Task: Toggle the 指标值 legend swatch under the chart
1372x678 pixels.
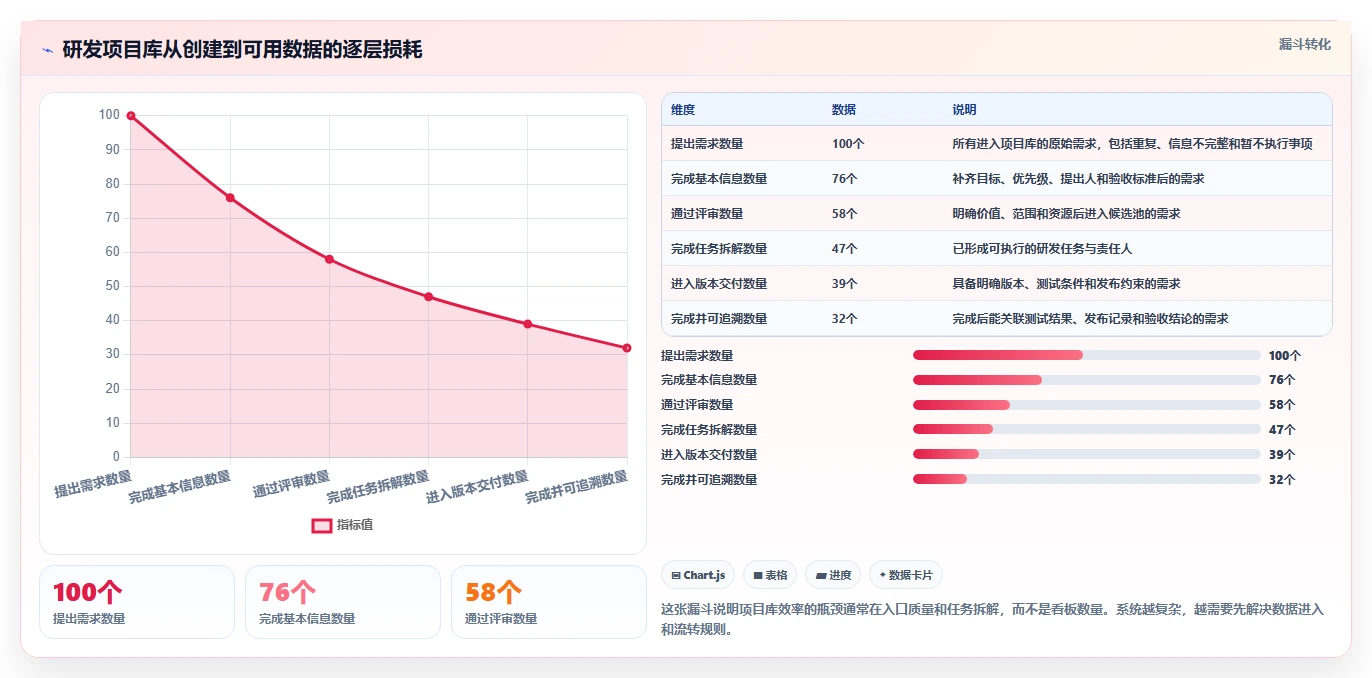Action: pyautogui.click(x=321, y=525)
